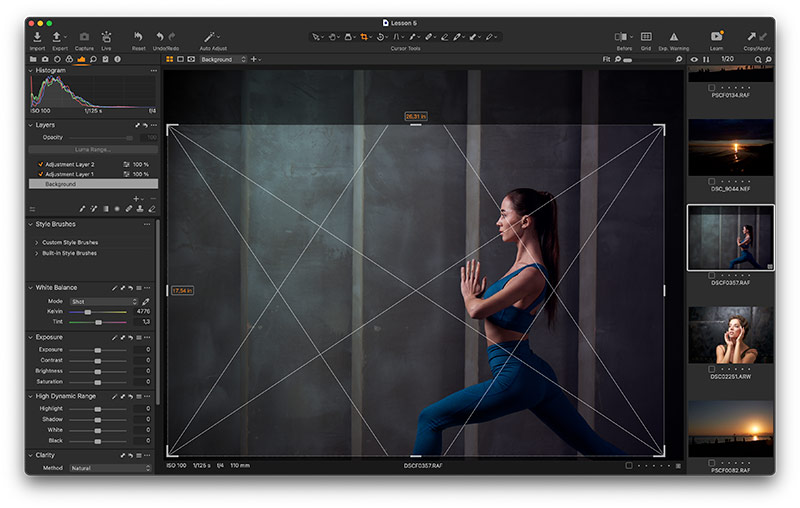
Task: Open the Exposure histogram tool tab
Action: (x=81, y=59)
